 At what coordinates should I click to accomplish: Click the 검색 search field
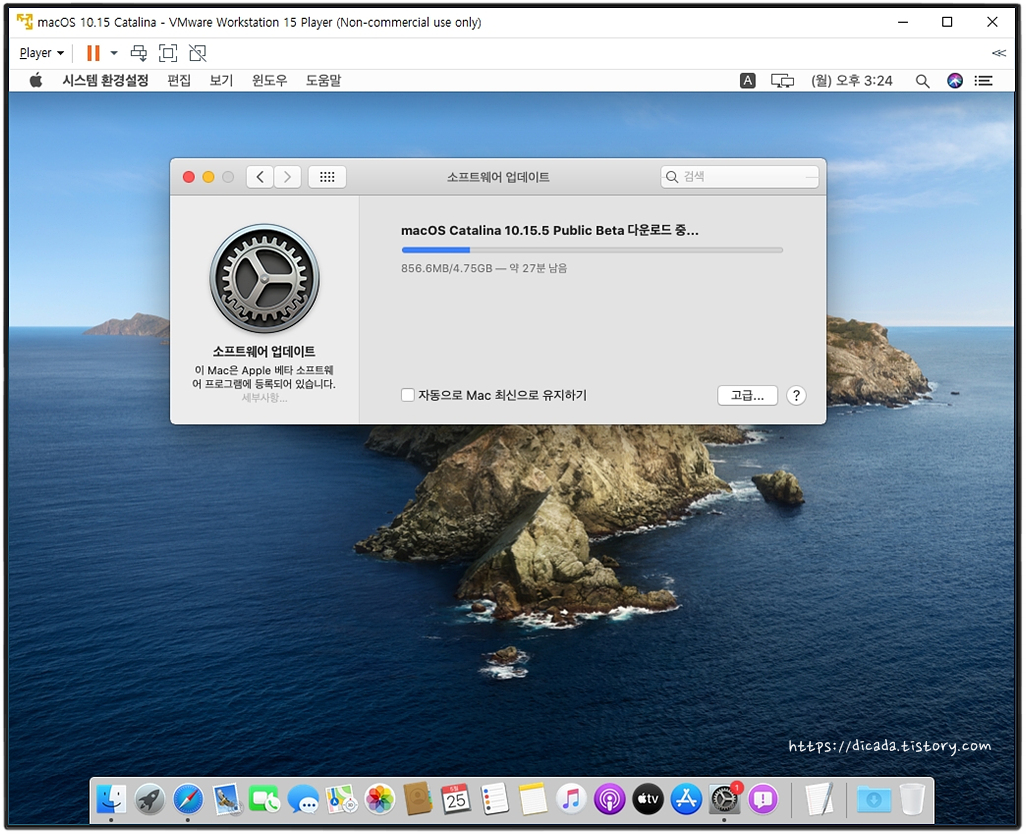coord(739,177)
